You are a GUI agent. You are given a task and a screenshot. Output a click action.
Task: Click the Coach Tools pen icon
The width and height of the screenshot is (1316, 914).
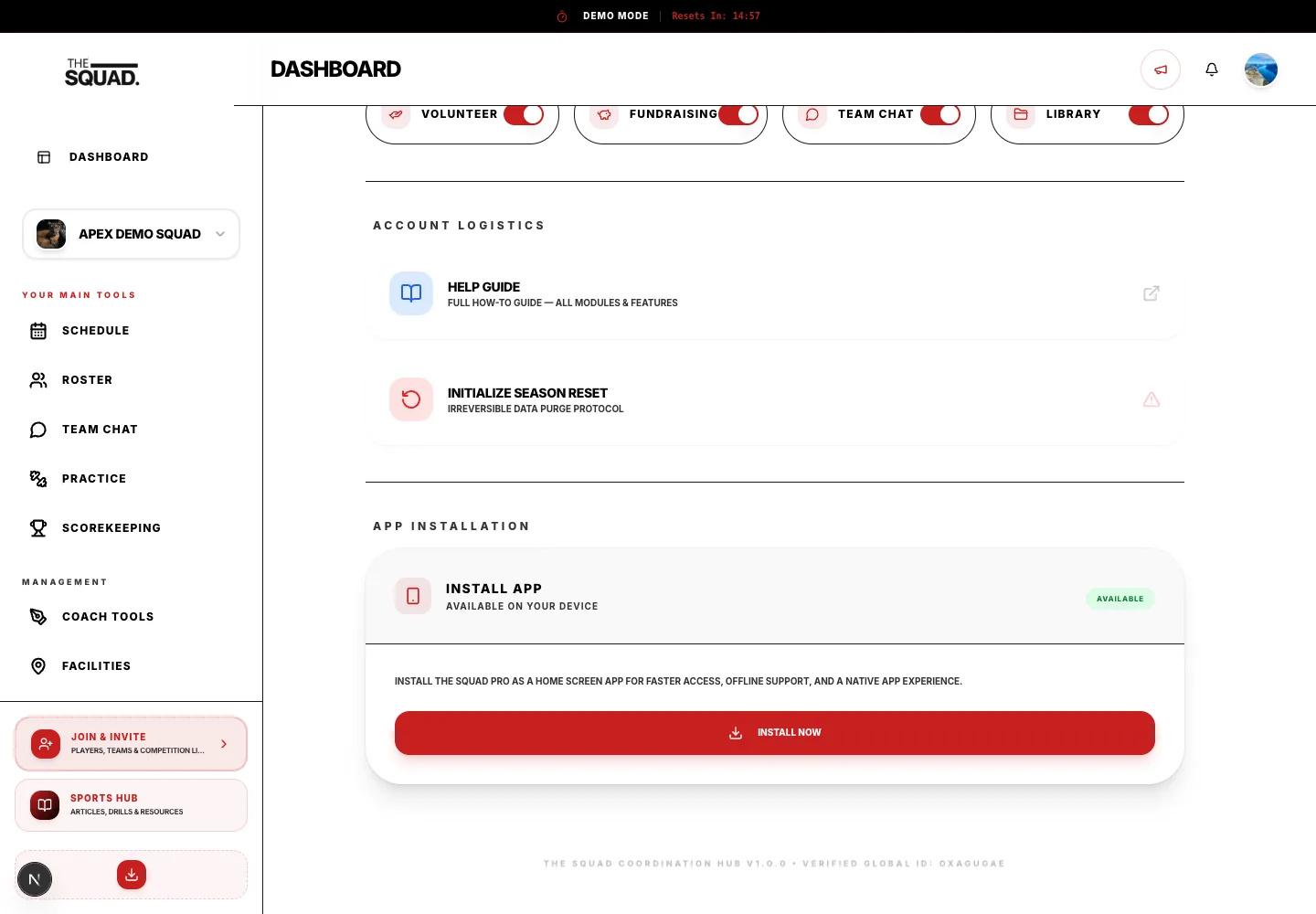pos(38,617)
